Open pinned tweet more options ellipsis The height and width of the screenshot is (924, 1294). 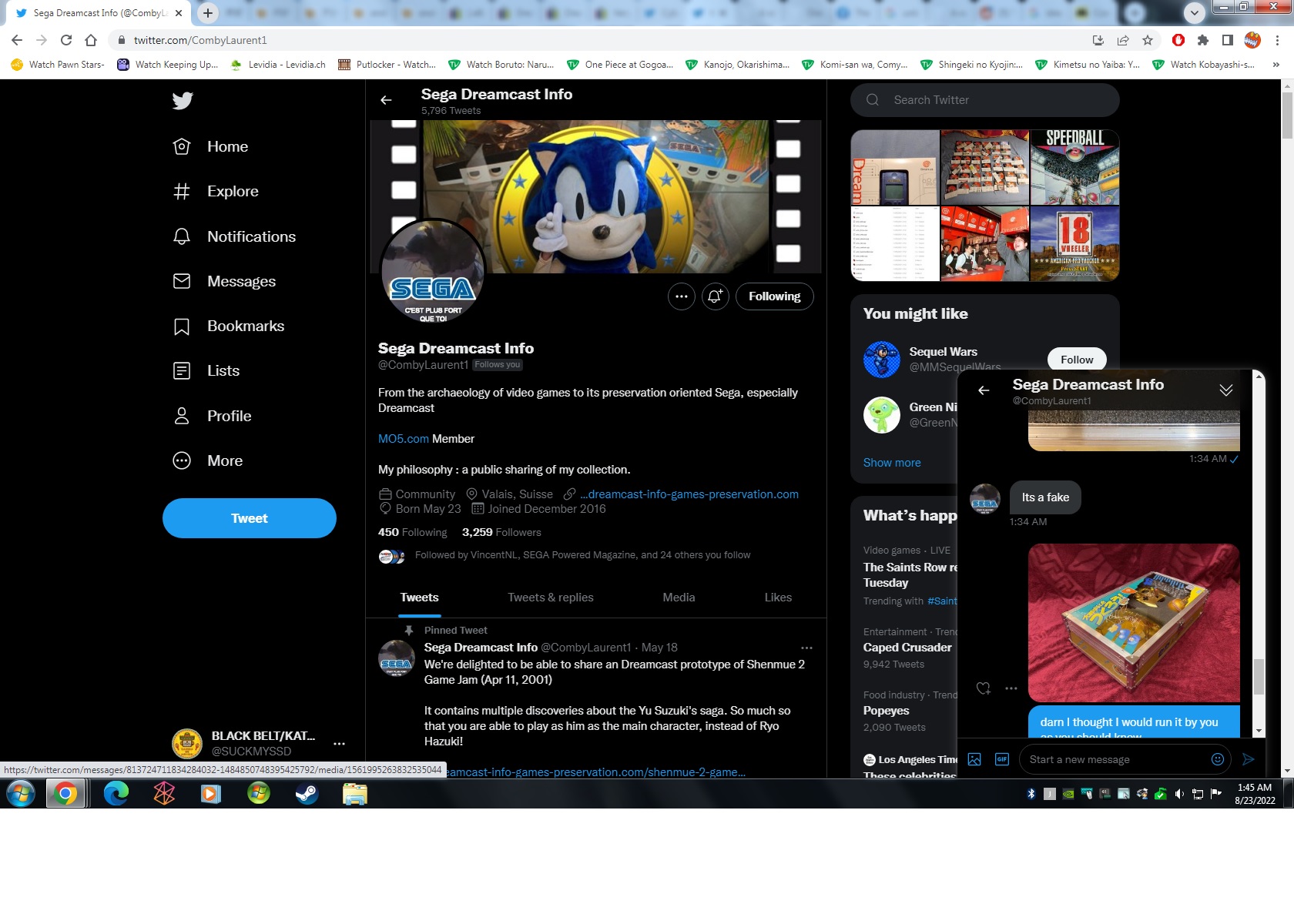point(806,648)
